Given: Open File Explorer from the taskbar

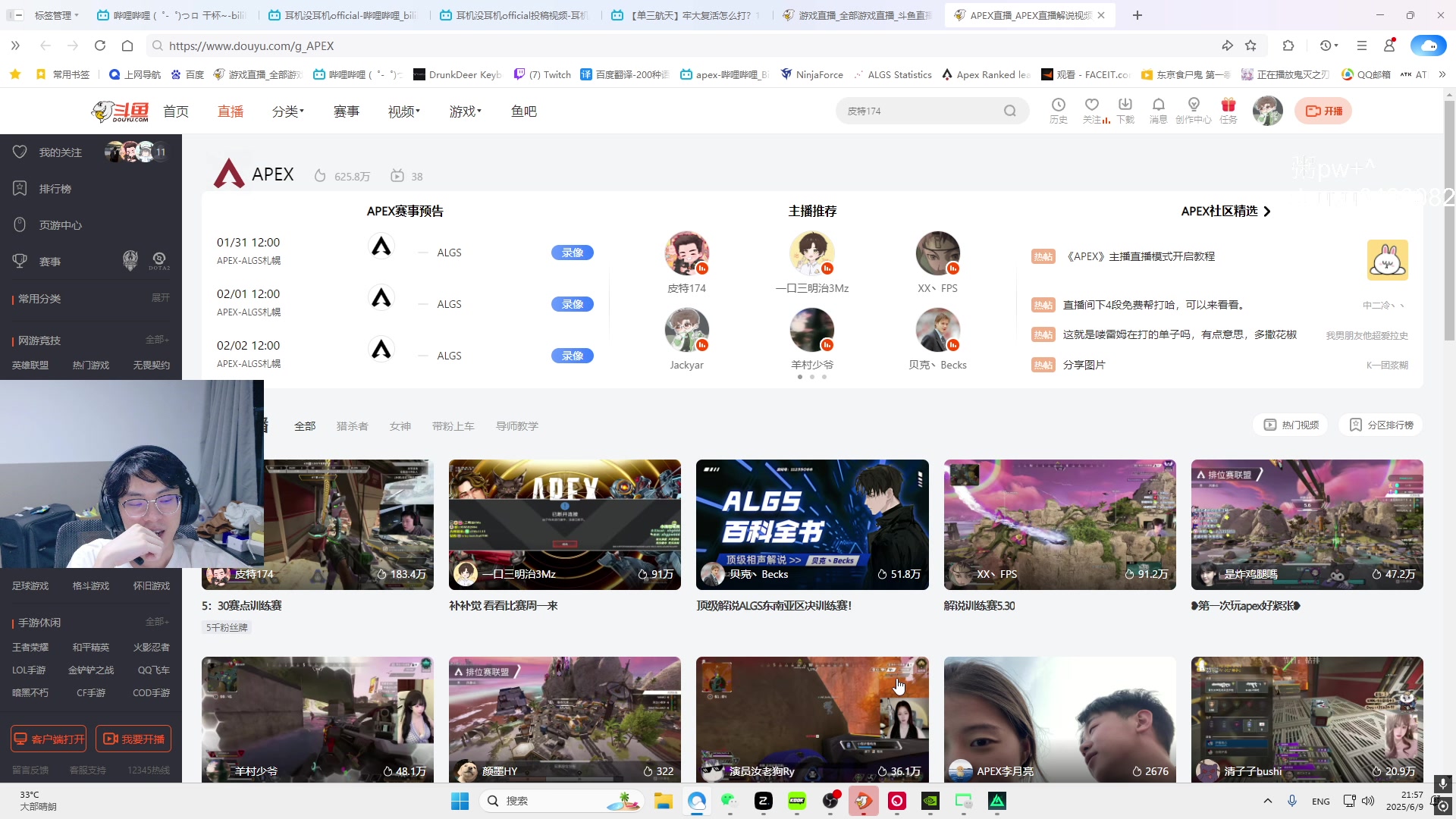Looking at the screenshot, I should pyautogui.click(x=664, y=801).
